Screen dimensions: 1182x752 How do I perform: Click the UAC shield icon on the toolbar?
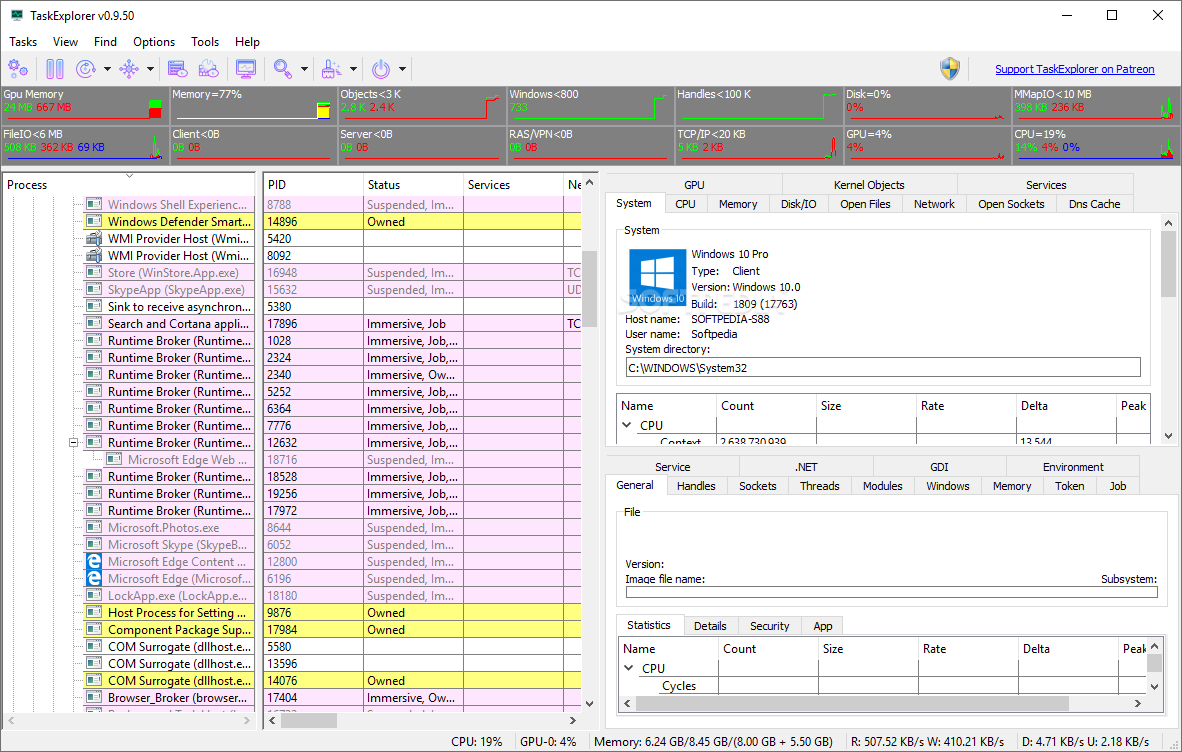(x=949, y=68)
